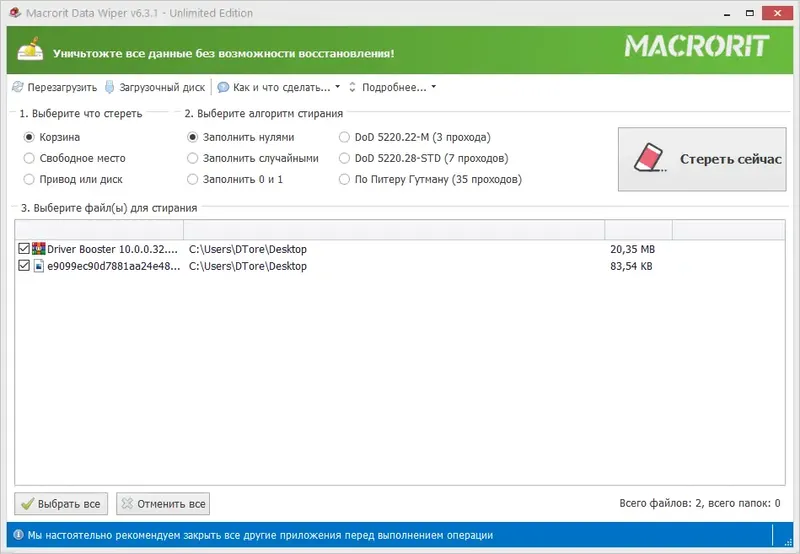800x554 pixels.
Task: Click the Macrorit app icon in title bar
Action: (15, 13)
